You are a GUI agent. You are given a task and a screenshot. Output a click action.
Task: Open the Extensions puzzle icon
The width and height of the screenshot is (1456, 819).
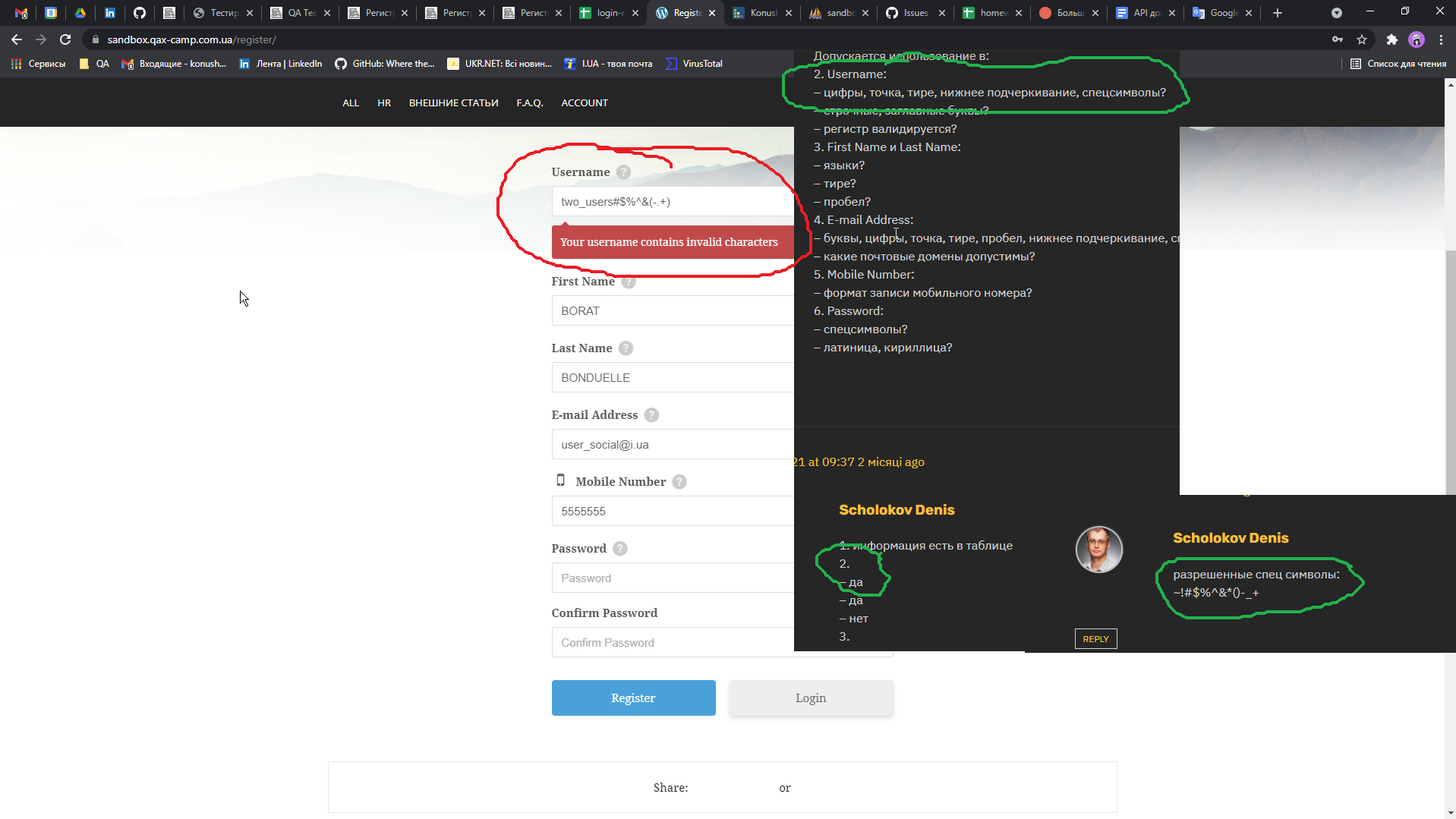click(1391, 39)
